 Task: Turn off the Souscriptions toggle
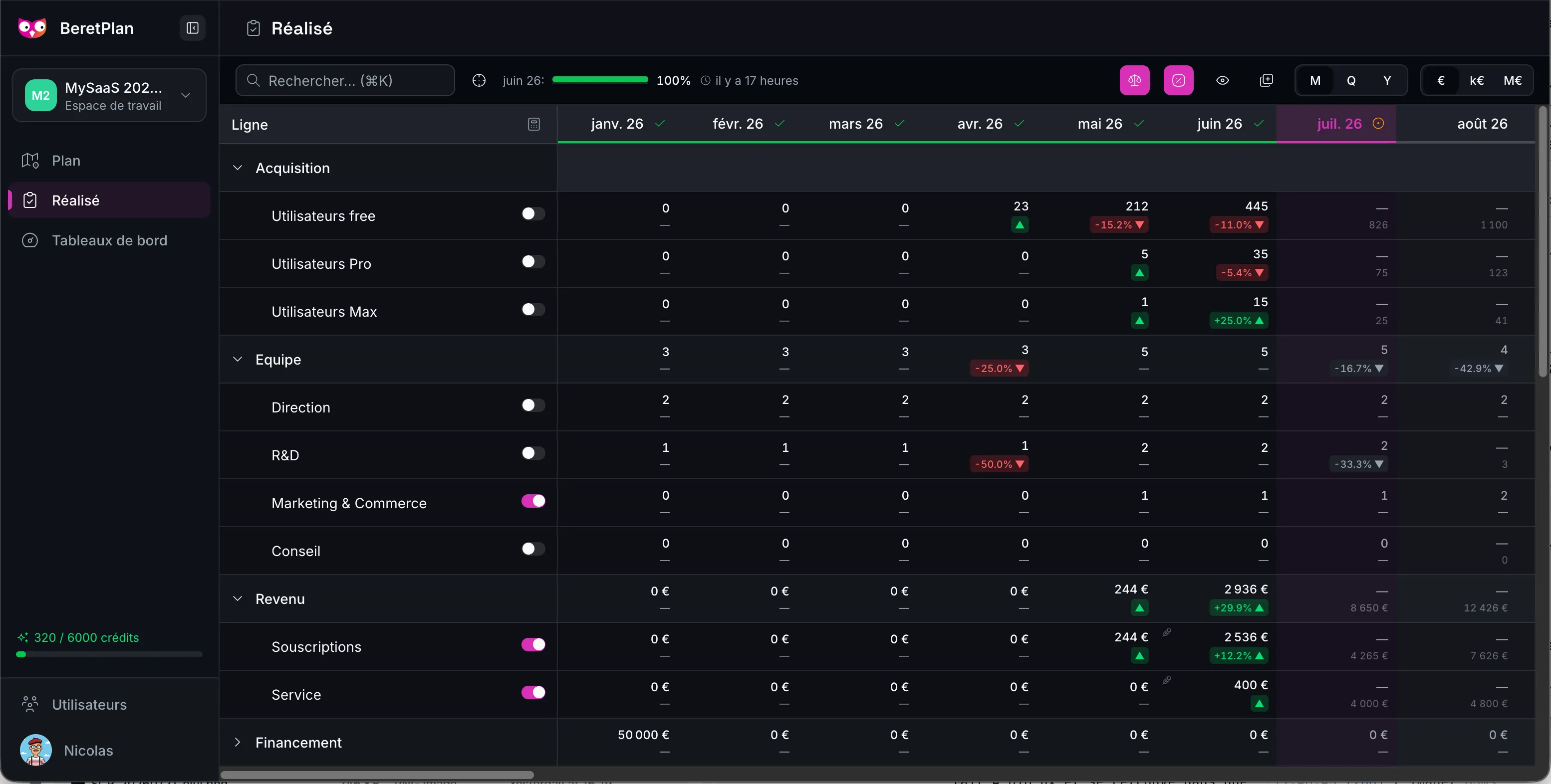(x=533, y=645)
